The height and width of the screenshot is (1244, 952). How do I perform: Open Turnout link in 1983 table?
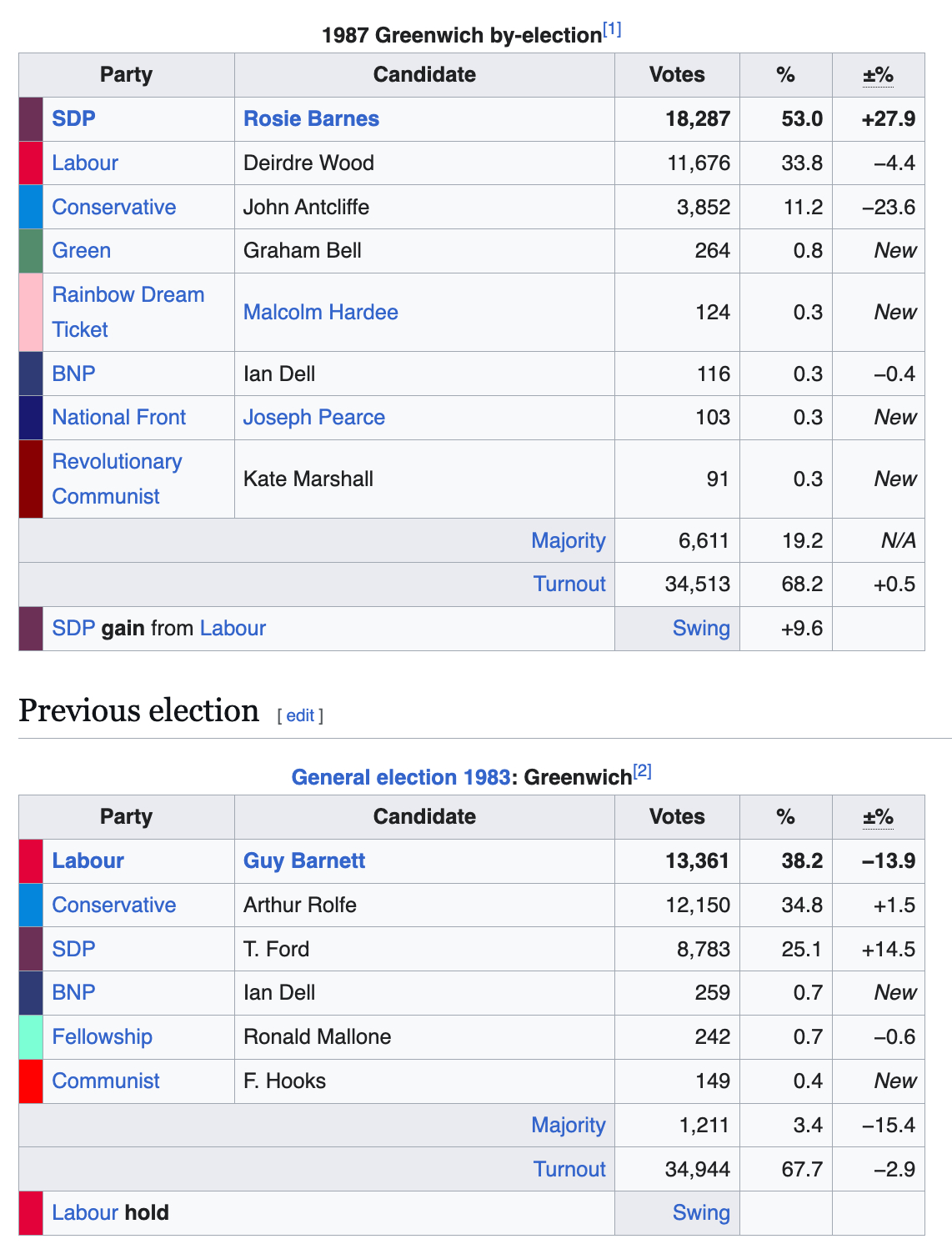[569, 1169]
